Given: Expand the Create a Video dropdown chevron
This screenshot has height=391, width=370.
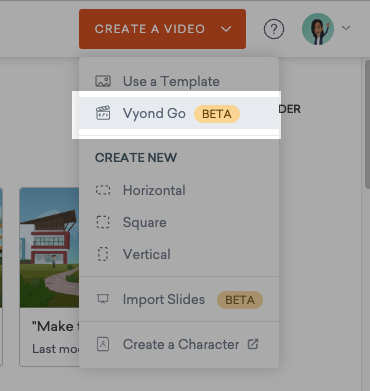Looking at the screenshot, I should [226, 29].
